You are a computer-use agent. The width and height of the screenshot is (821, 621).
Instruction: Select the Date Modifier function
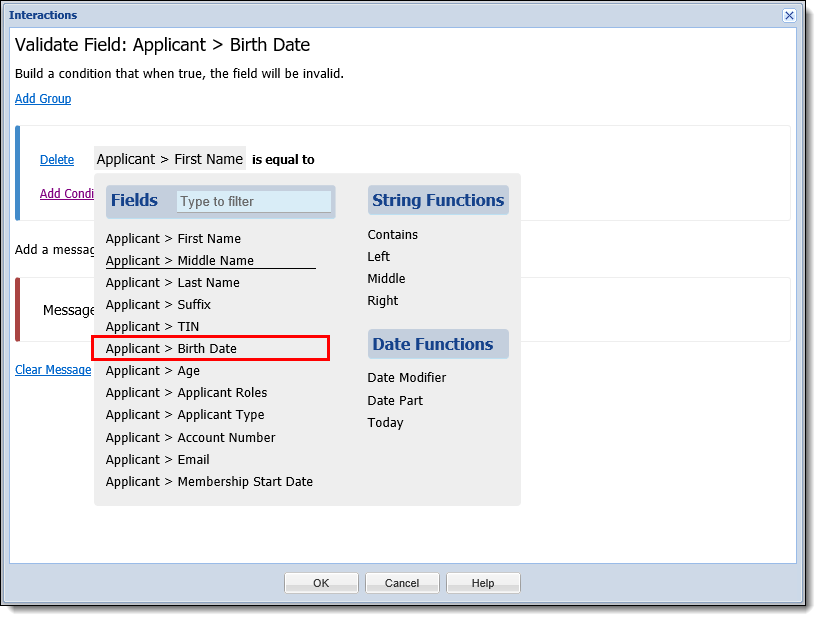tap(406, 378)
